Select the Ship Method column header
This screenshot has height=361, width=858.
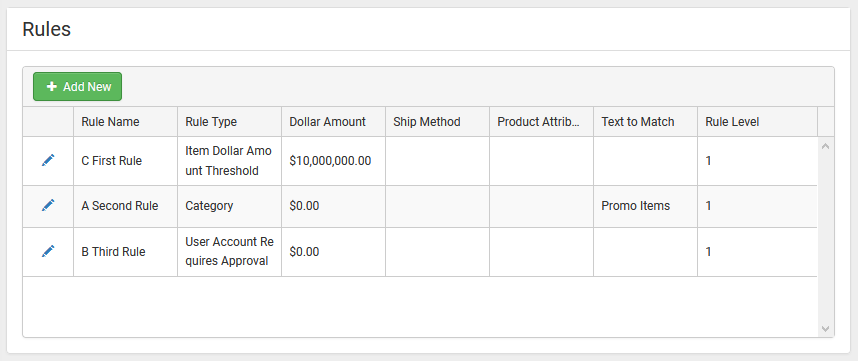click(x=437, y=121)
